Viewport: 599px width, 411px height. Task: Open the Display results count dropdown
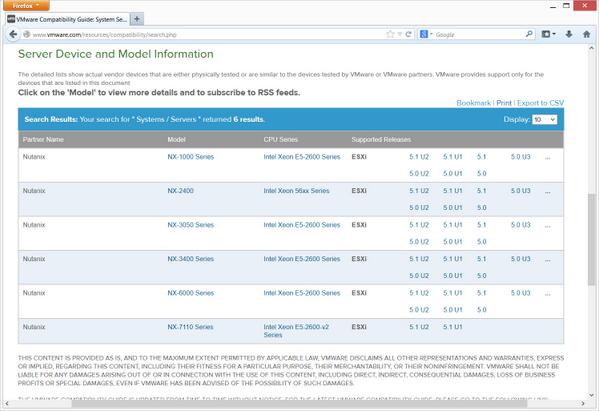tap(544, 120)
